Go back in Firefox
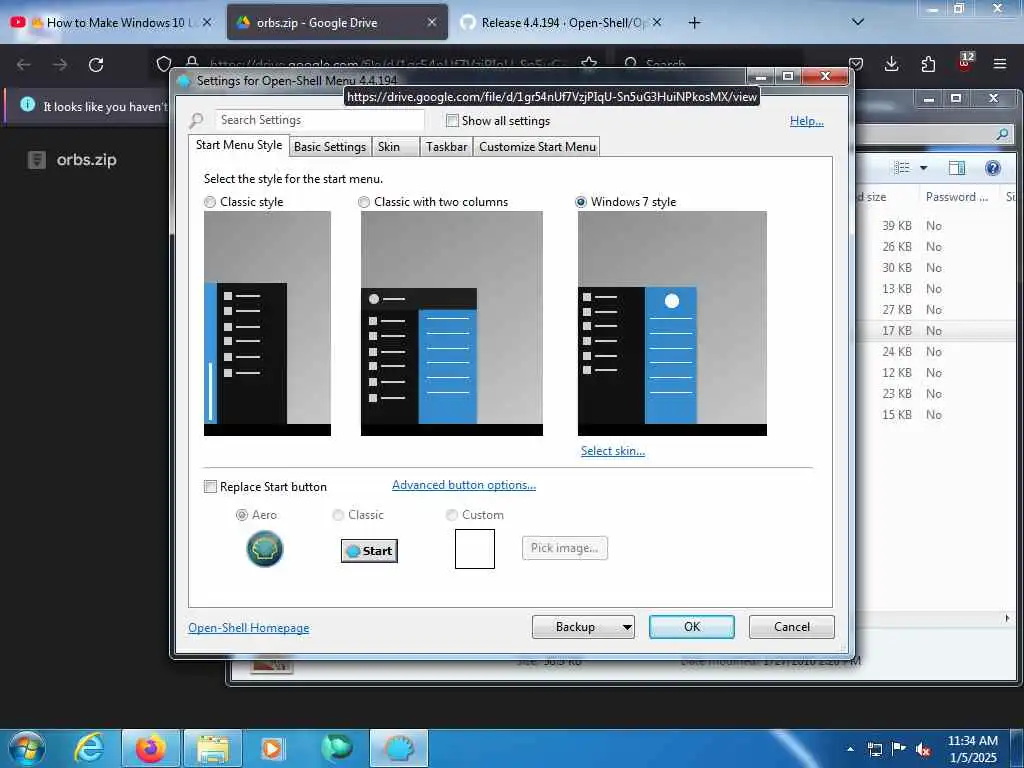1024x768 pixels. (x=24, y=65)
